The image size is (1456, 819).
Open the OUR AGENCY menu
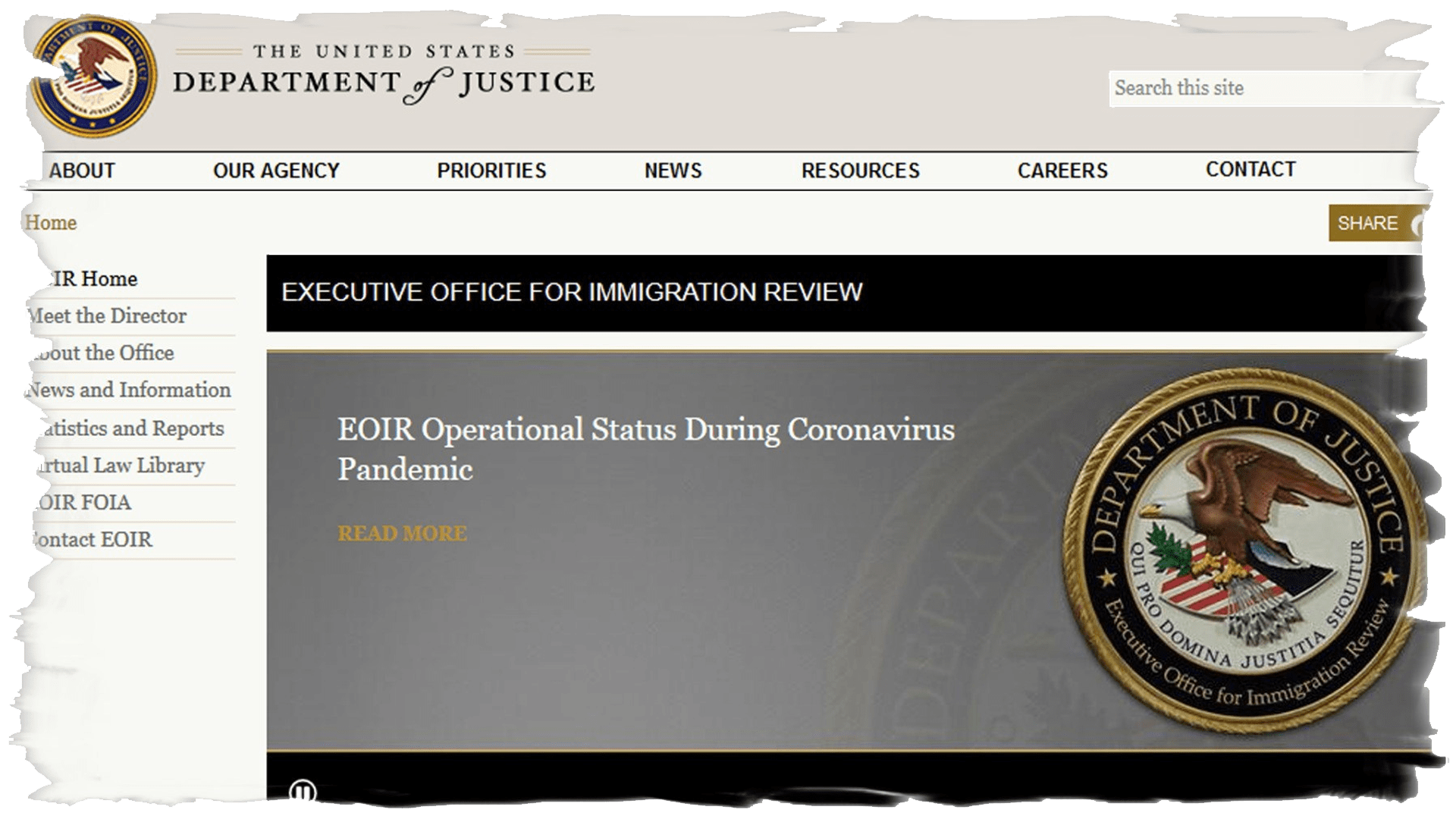tap(276, 171)
